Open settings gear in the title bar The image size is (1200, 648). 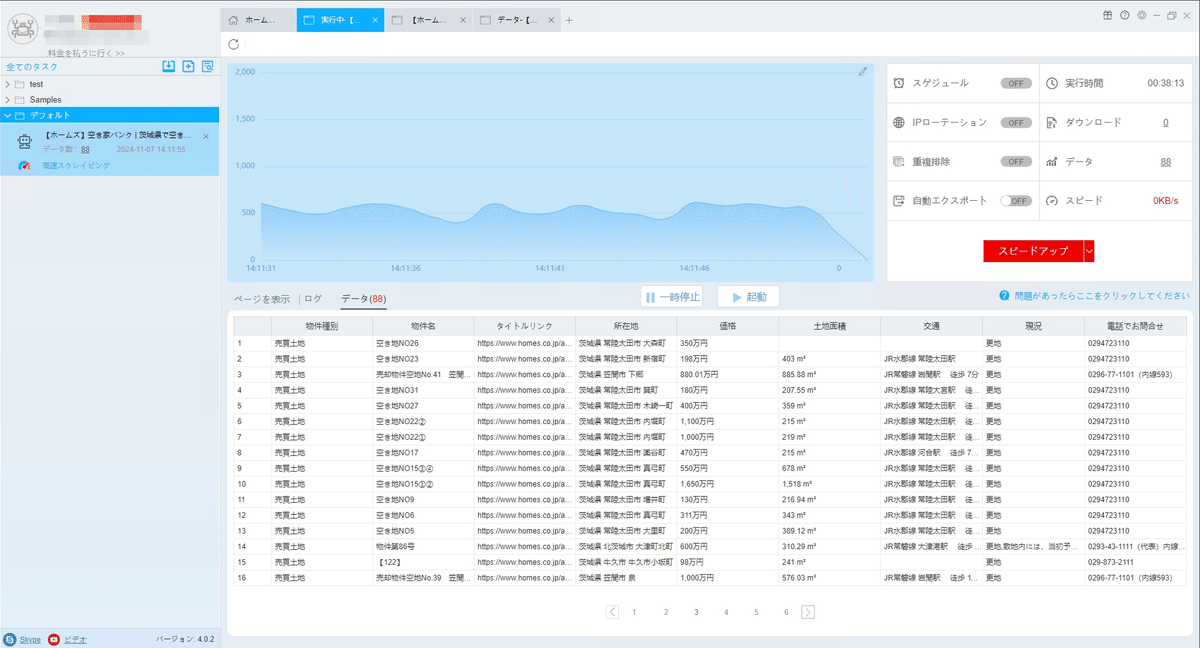pos(1141,15)
